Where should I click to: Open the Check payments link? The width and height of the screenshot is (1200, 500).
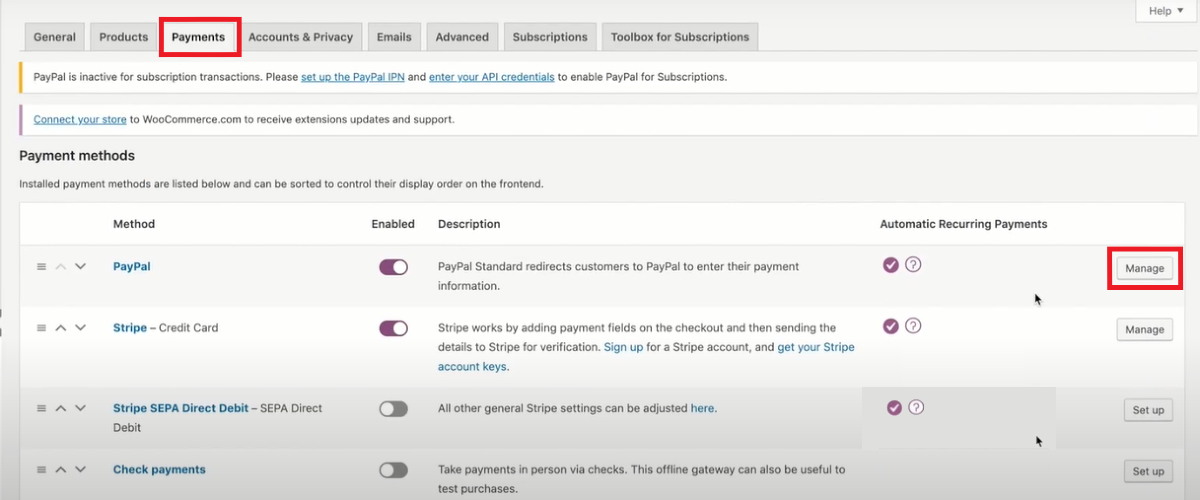point(159,469)
